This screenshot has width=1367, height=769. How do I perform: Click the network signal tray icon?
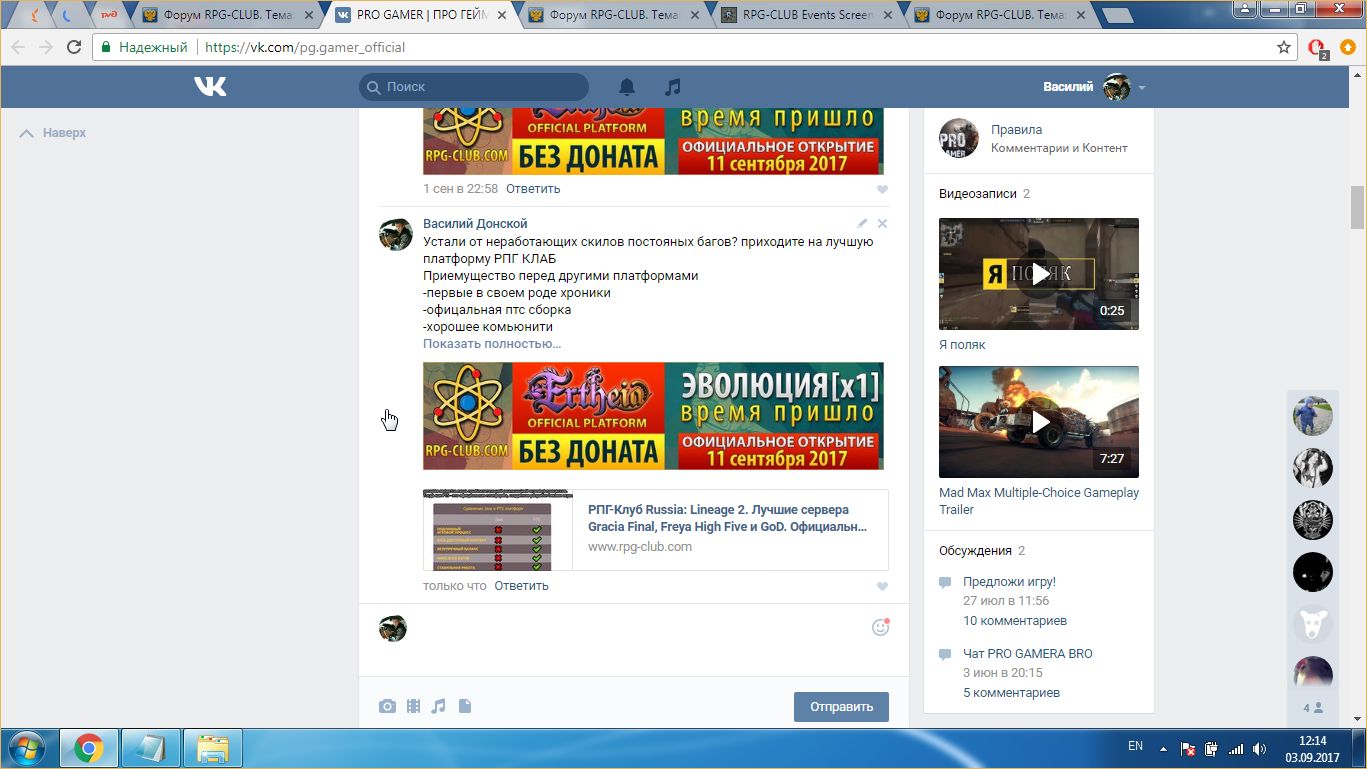pyautogui.click(x=1236, y=748)
